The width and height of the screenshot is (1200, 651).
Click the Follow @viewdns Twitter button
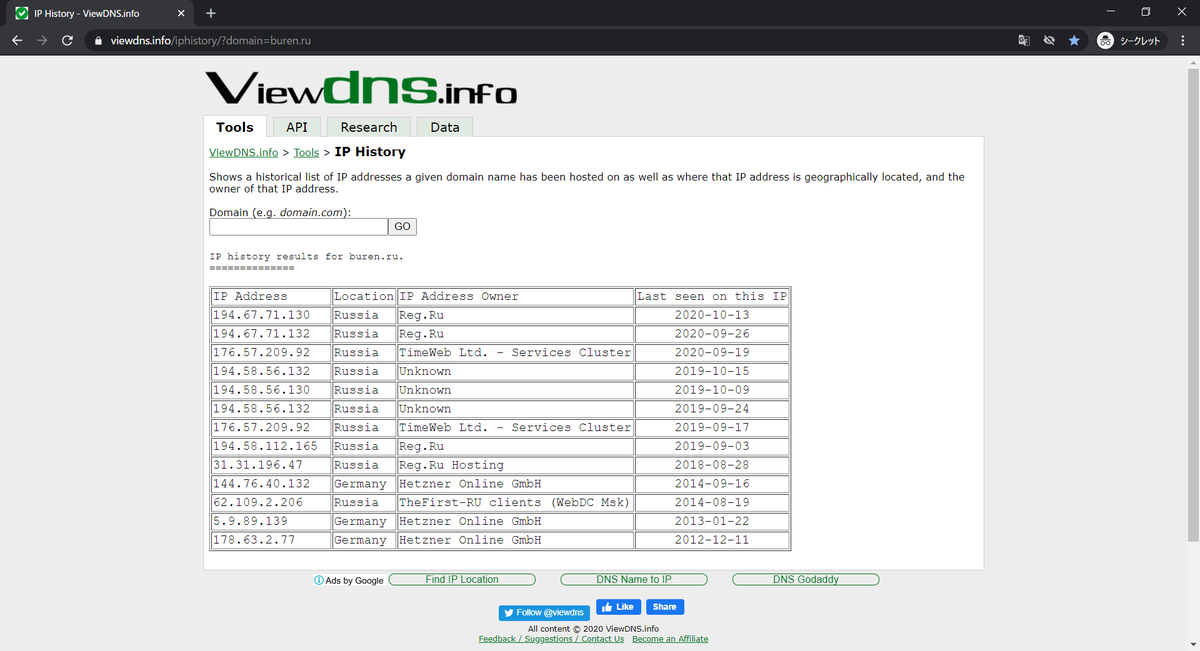click(x=545, y=612)
